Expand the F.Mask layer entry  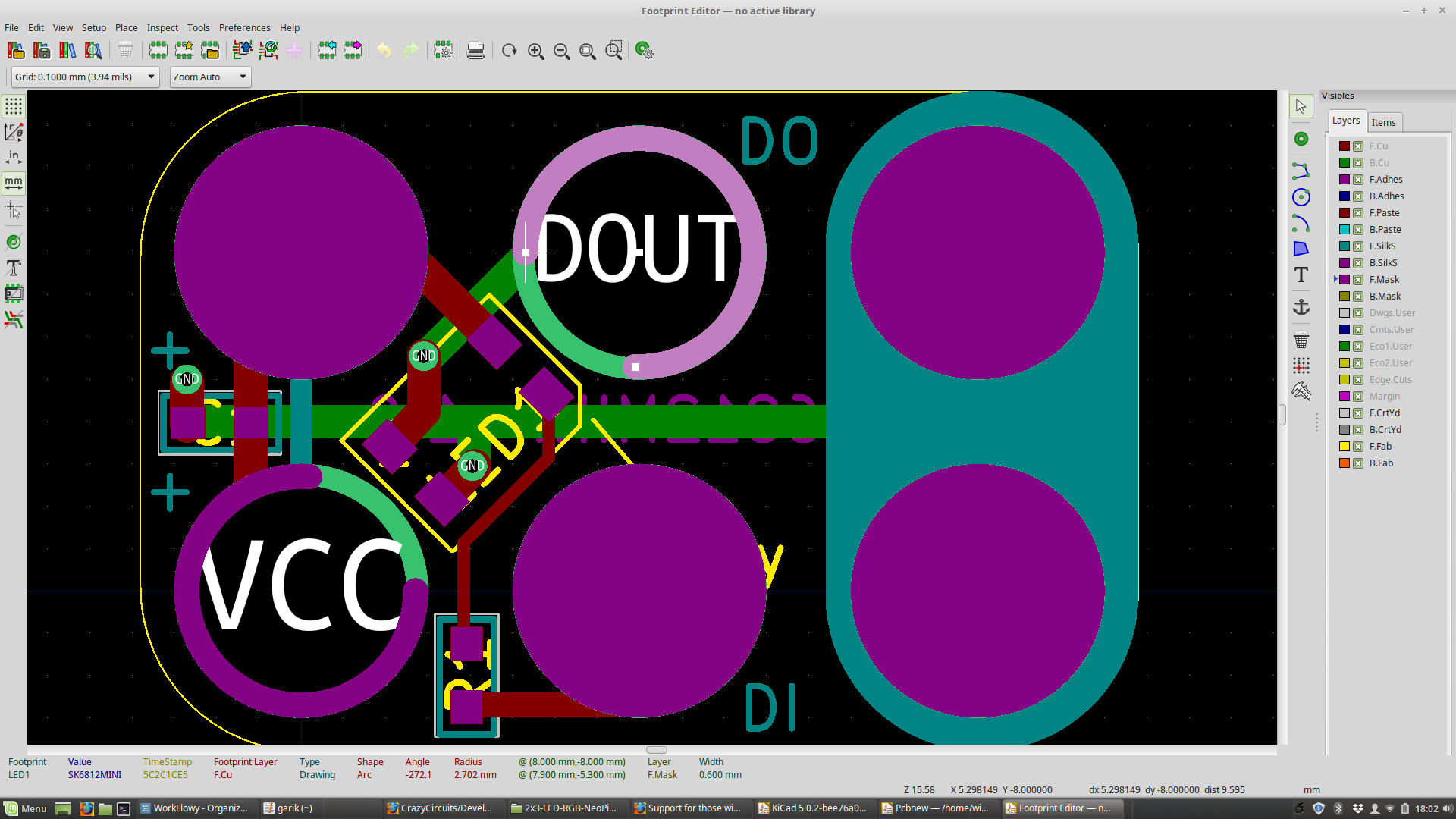point(1337,279)
